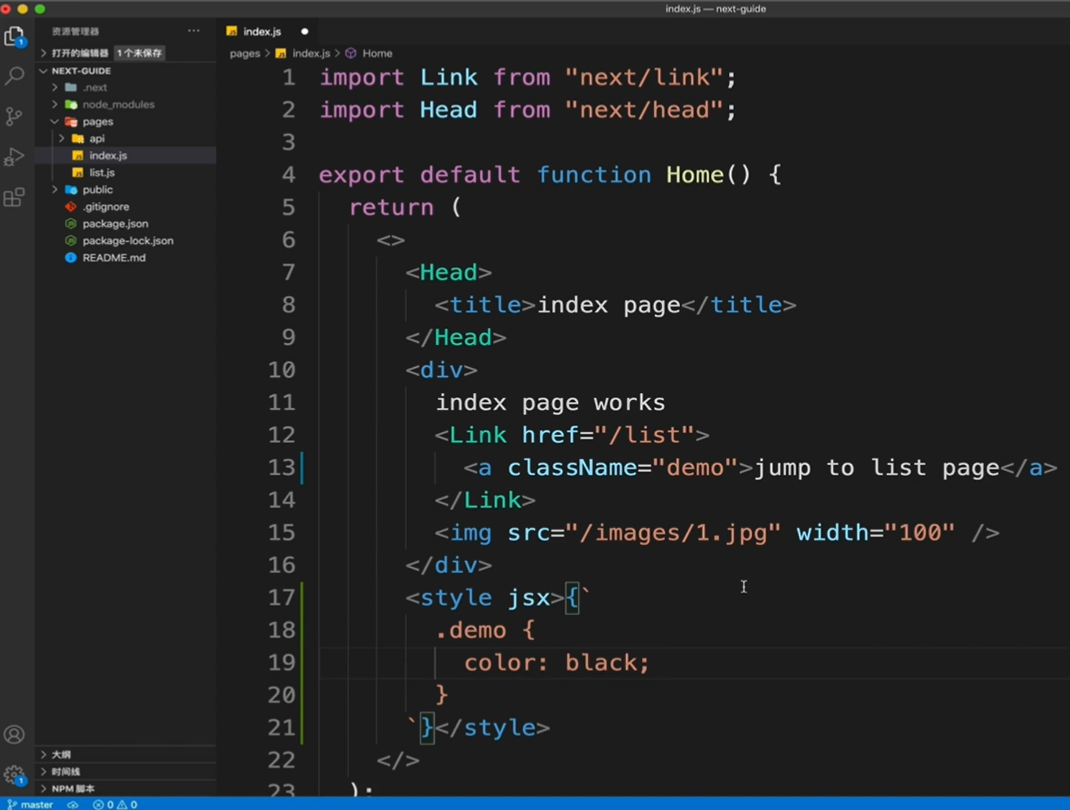Viewport: 1070px width, 810px height.
Task: Click the "/images/1.jpg" src value
Action: [673, 532]
